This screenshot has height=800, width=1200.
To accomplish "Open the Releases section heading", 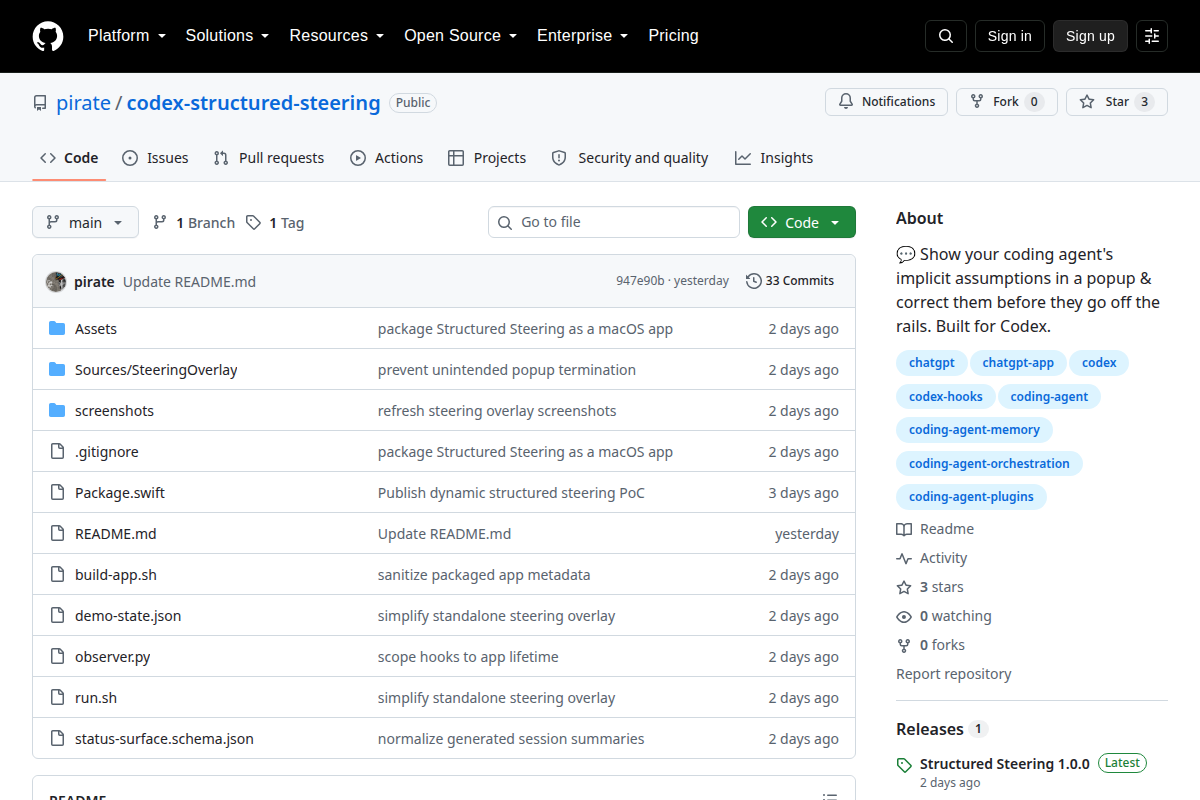I will [x=930, y=729].
